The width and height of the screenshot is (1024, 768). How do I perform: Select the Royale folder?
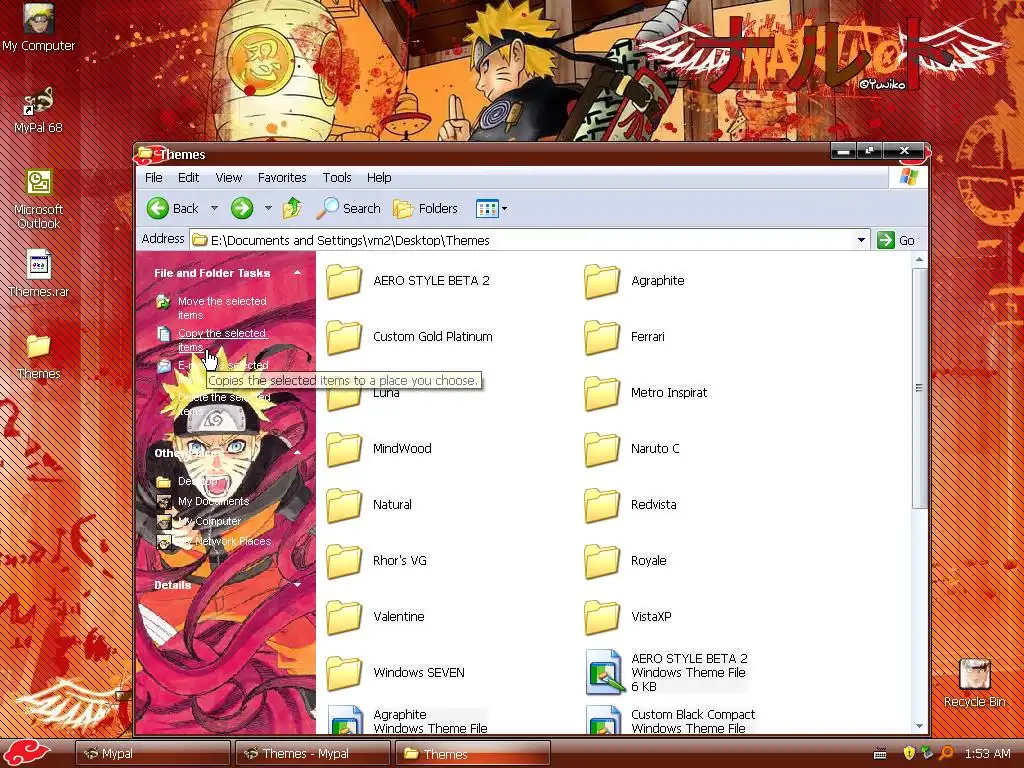tap(626, 560)
